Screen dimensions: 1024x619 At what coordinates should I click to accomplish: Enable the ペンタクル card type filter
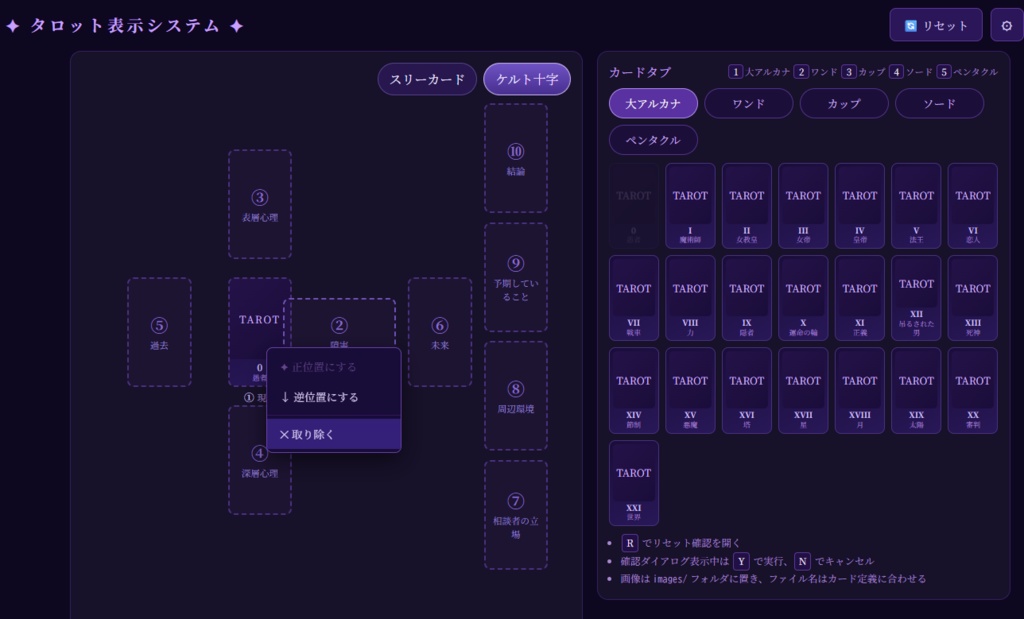coord(653,140)
